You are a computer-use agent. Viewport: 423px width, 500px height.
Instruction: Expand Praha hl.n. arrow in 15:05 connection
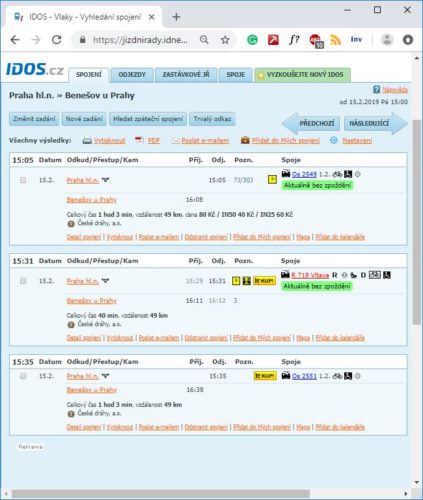(105, 180)
